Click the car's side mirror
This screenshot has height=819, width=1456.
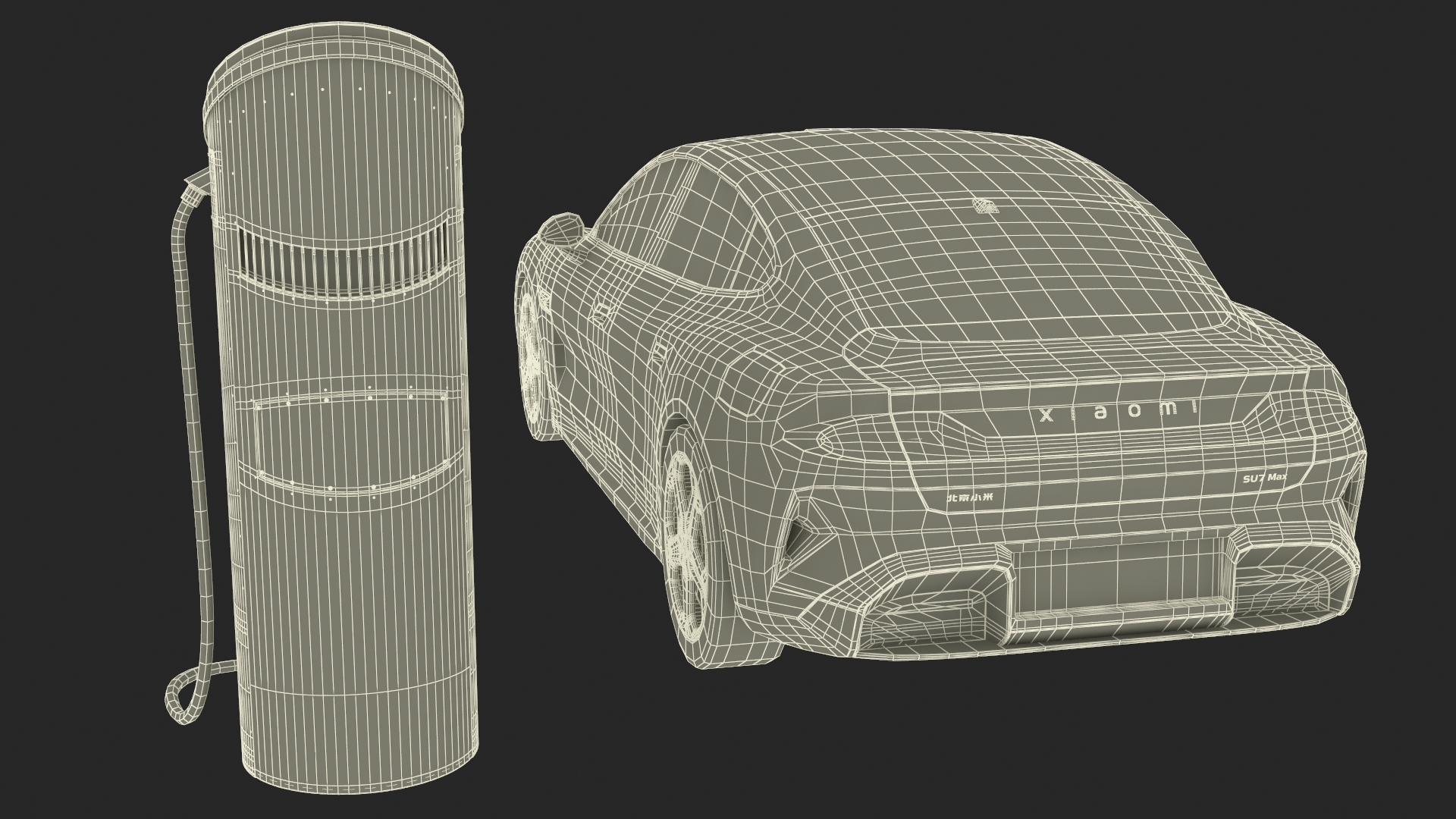tap(560, 229)
